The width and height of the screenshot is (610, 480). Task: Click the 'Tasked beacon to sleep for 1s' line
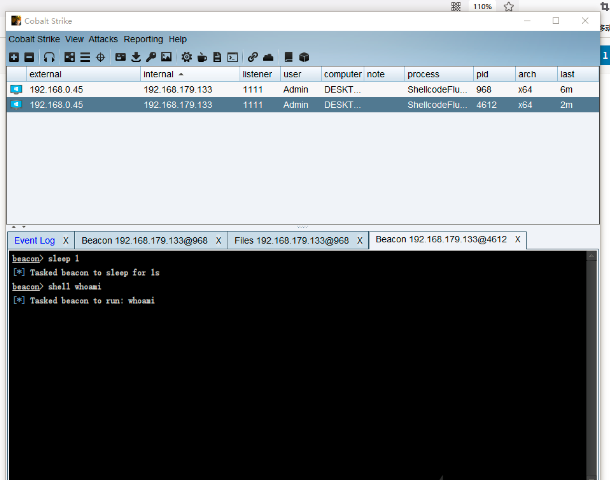86,273
